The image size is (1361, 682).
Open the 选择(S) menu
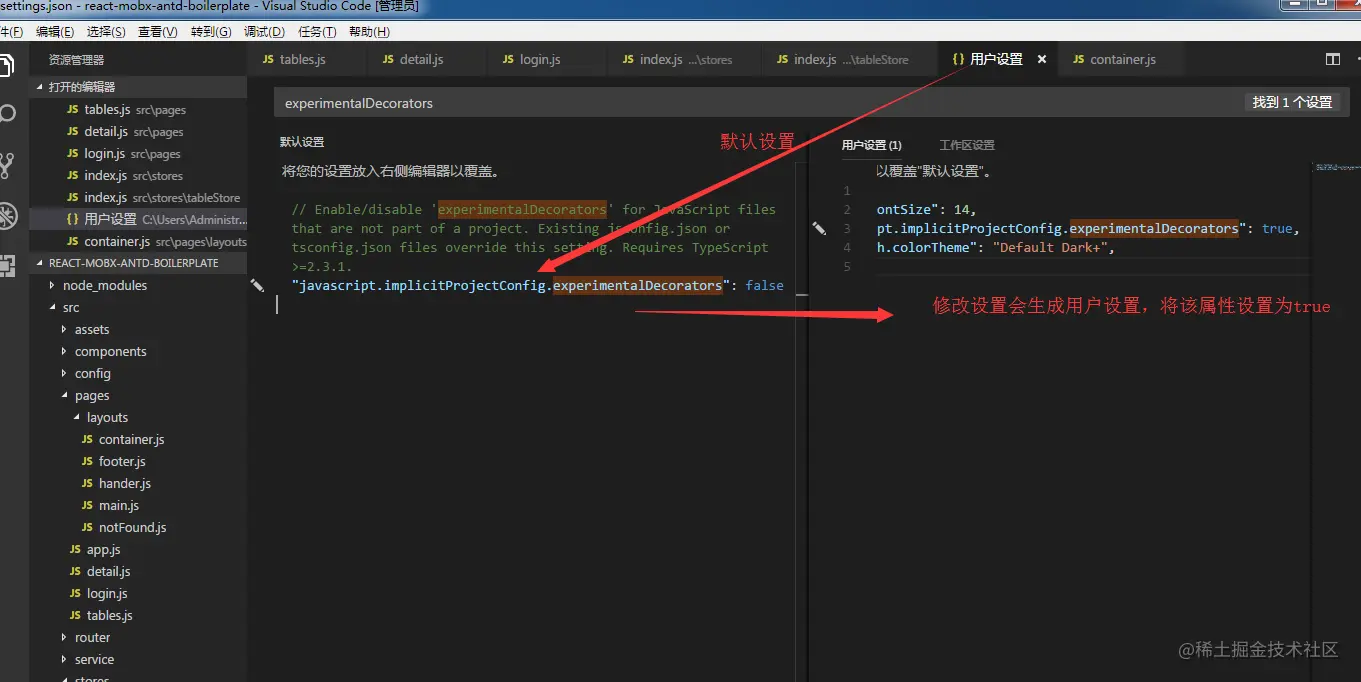pyautogui.click(x=106, y=32)
